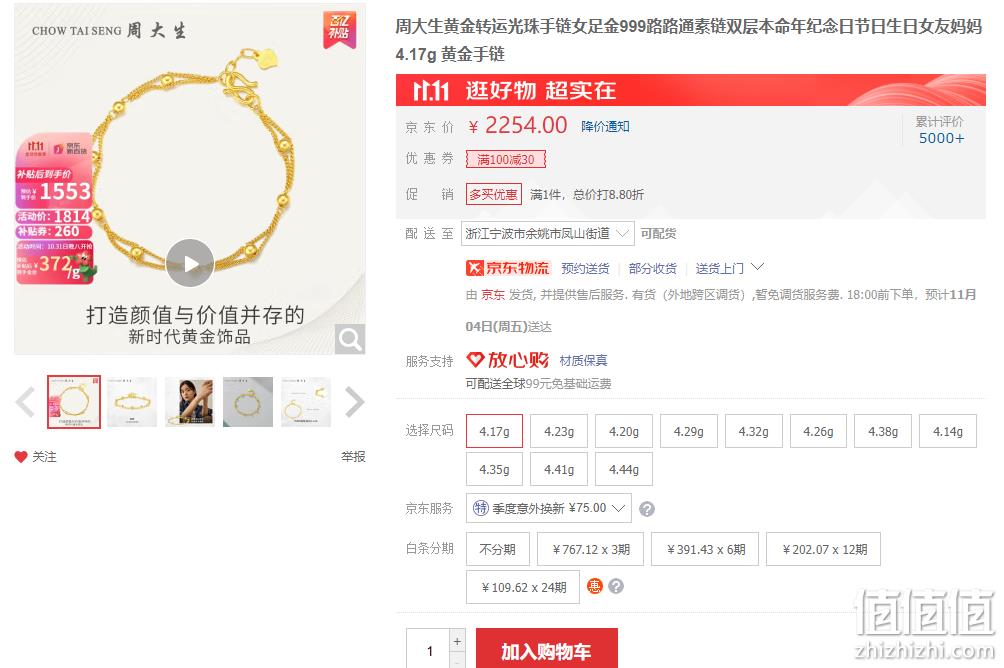Select the 4.44g size option
This screenshot has height=668, width=1004.
click(624, 469)
